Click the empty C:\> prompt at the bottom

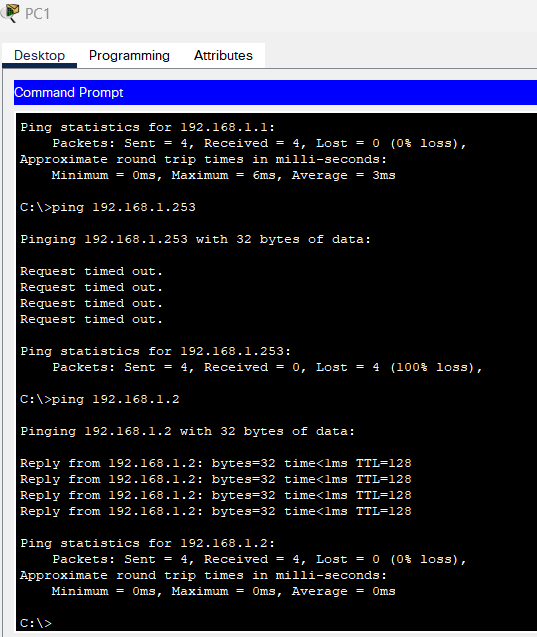(x=36, y=623)
